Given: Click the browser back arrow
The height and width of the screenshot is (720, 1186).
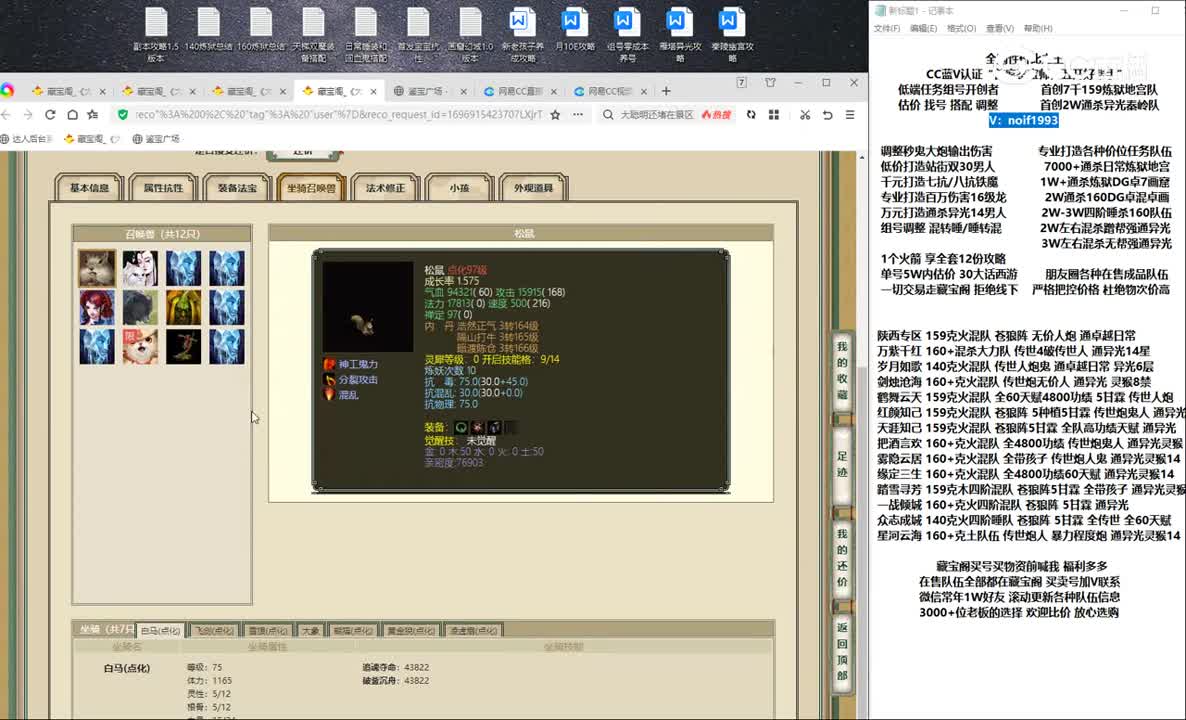Looking at the screenshot, I should [x=6, y=115].
